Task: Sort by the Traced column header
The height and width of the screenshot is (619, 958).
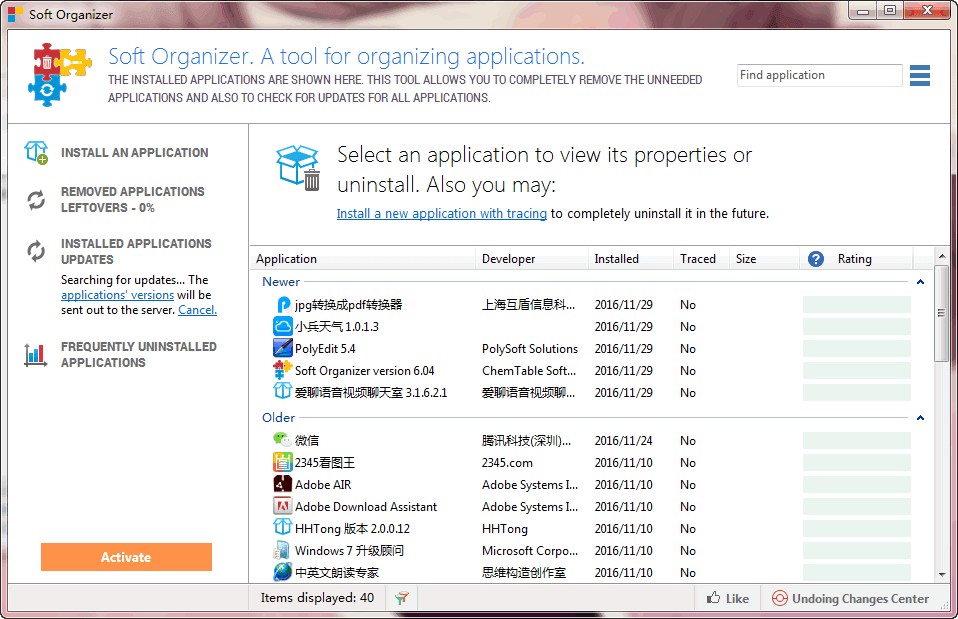Action: pos(701,259)
